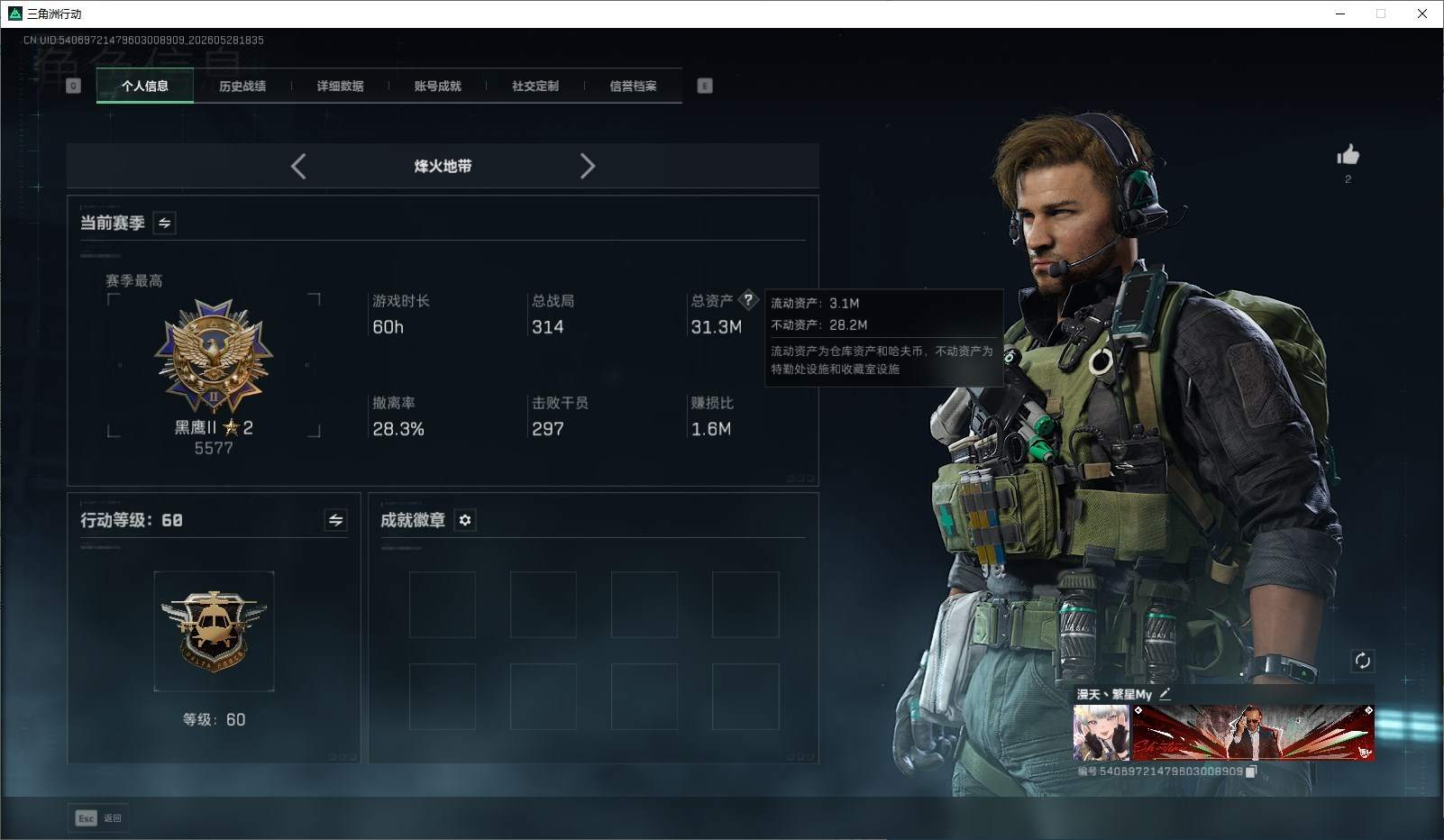Viewport: 1444px width, 840px height.
Task: Click the level 60 helicopter badge
Action: click(214, 631)
